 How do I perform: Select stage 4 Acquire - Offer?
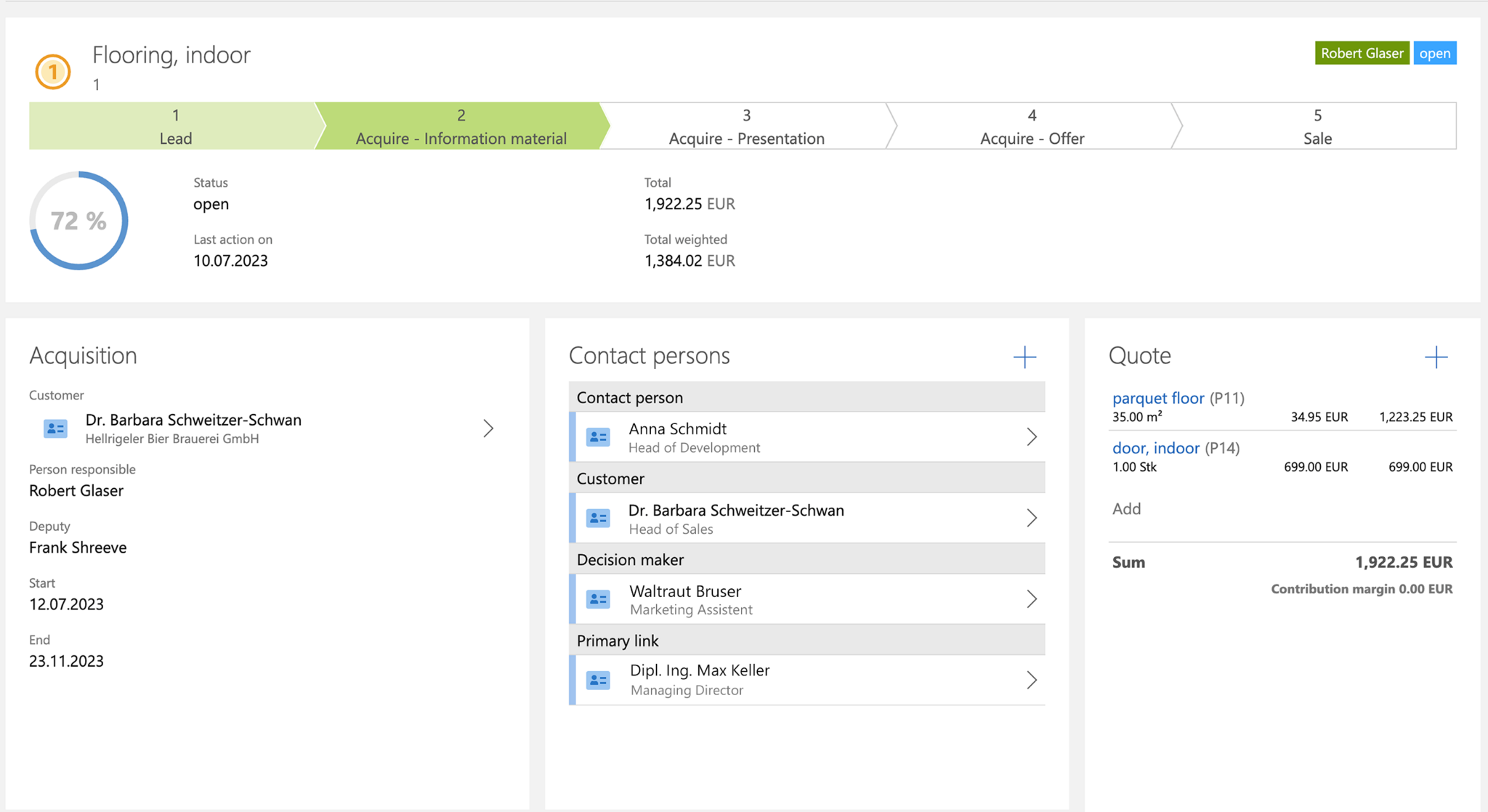tap(1032, 126)
